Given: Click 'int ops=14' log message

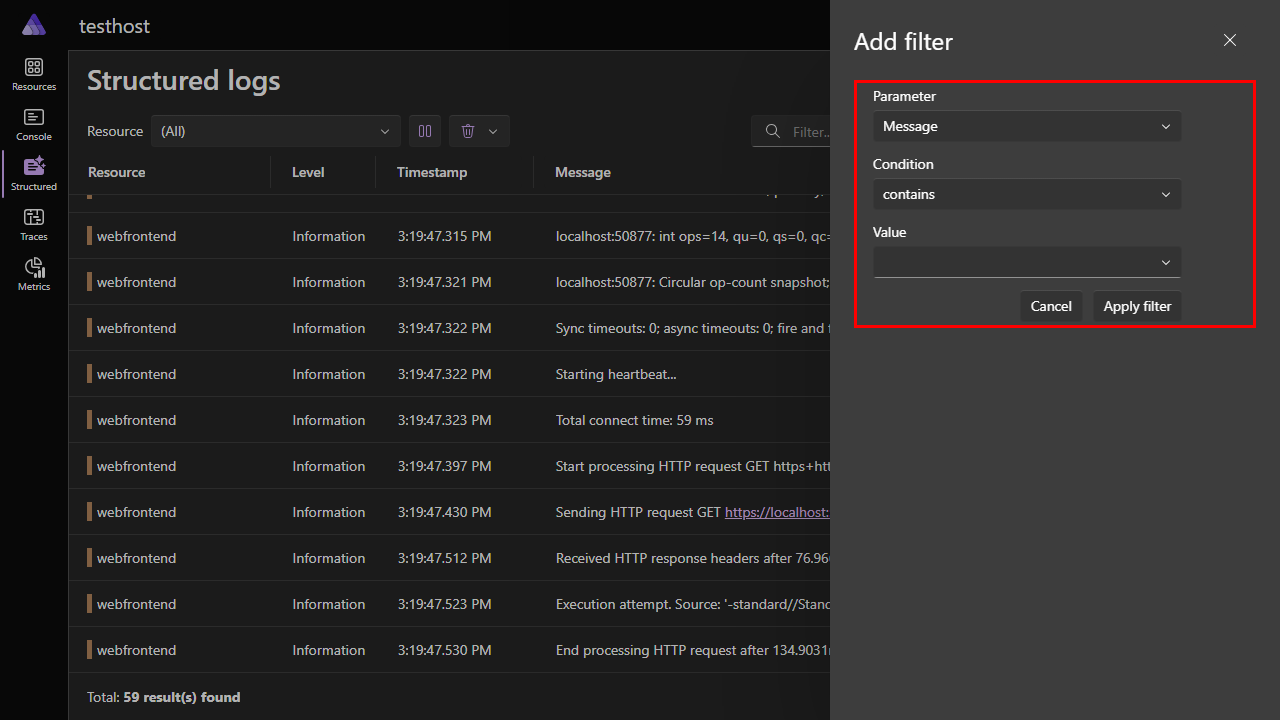Looking at the screenshot, I should click(692, 236).
